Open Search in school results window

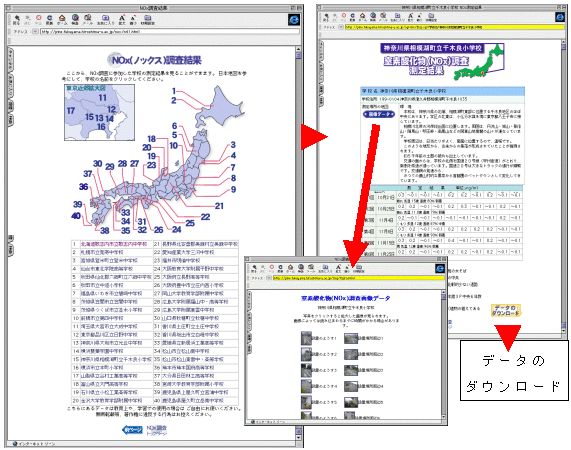tap(373, 17)
